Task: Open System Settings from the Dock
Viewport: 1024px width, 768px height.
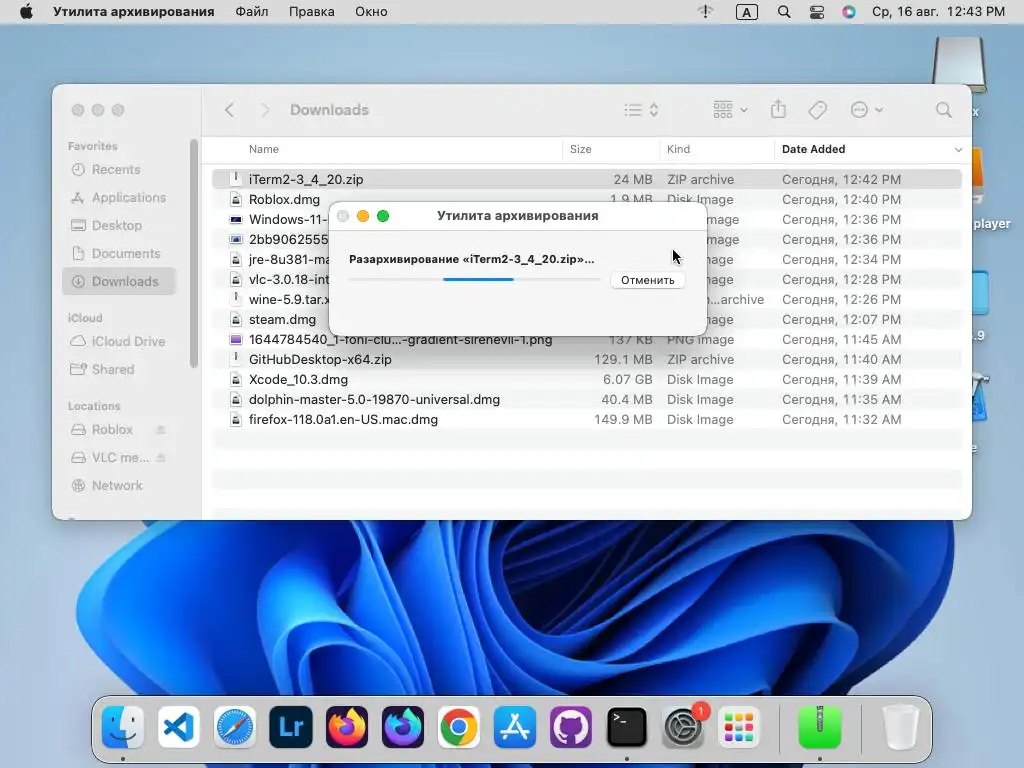Action: (x=682, y=726)
